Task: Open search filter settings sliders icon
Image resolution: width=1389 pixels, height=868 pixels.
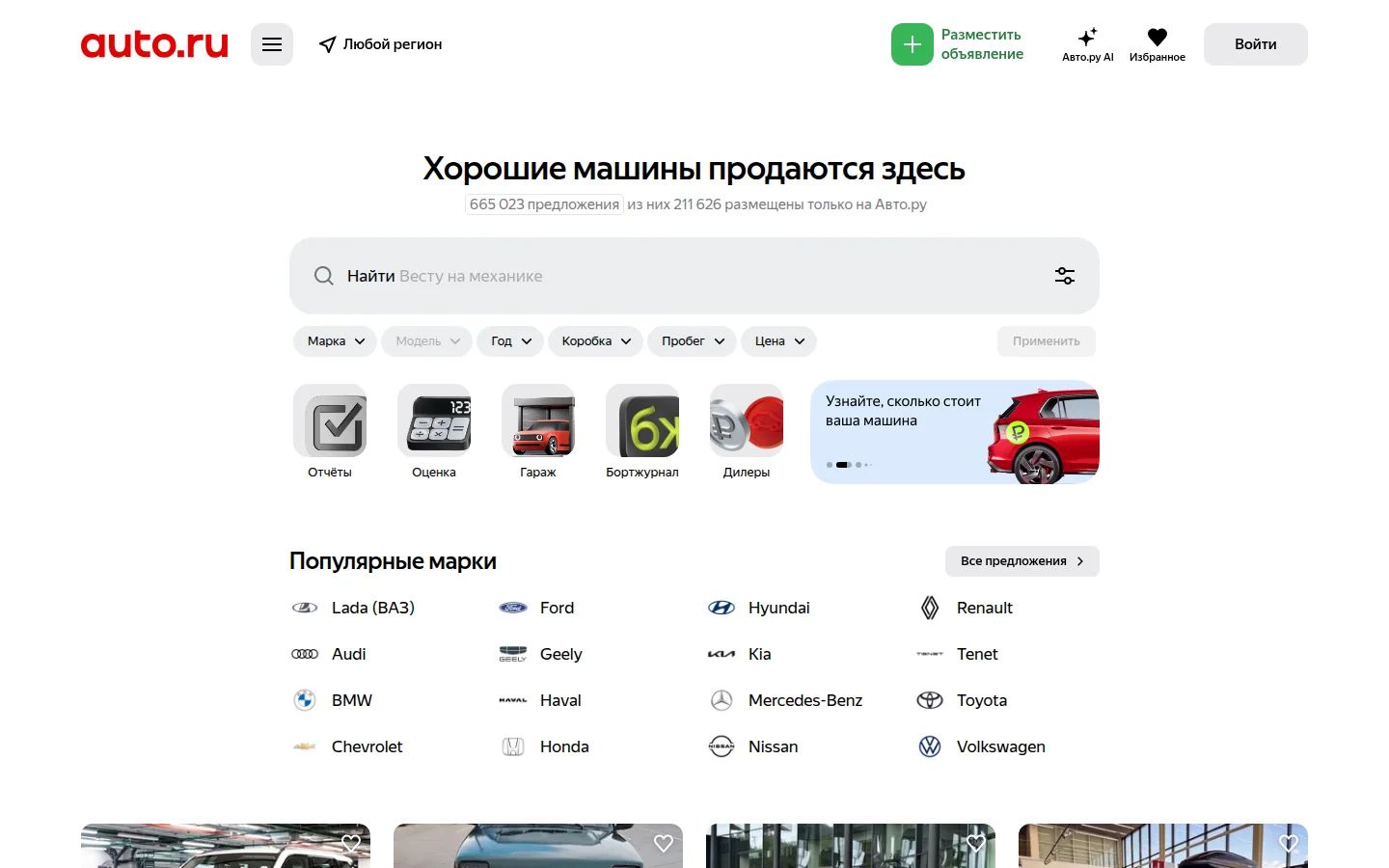Action: (1065, 276)
